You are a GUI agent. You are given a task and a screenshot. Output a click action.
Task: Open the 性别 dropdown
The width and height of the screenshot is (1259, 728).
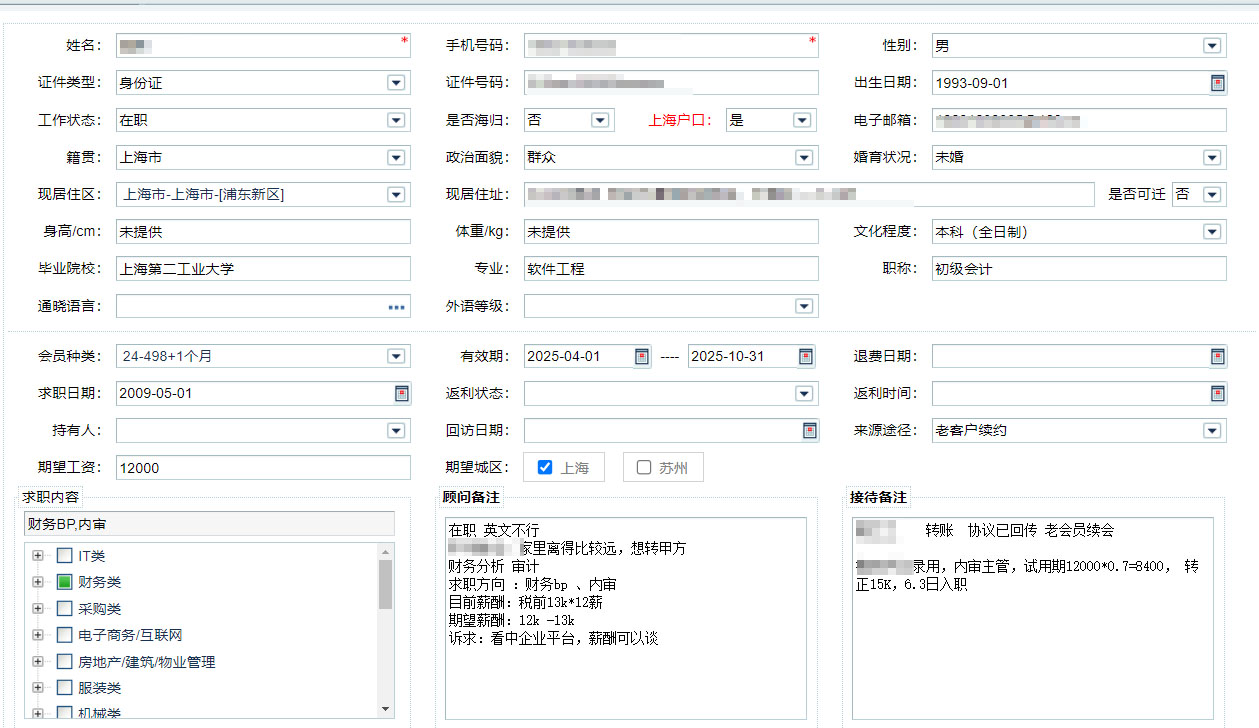(x=1212, y=45)
